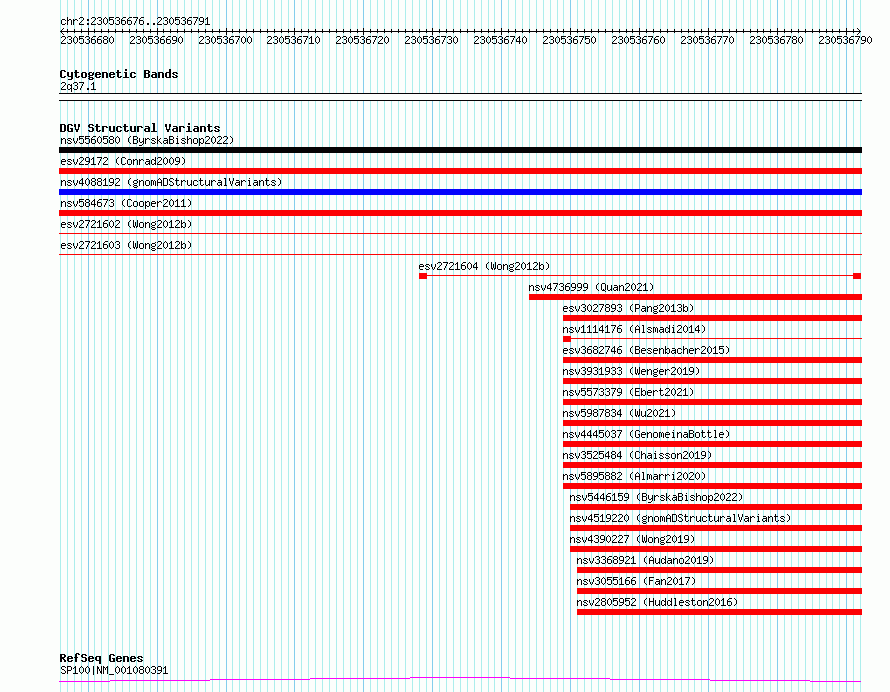Select the DGV Structural Variants track heading
The image size is (890, 692).
[140, 128]
